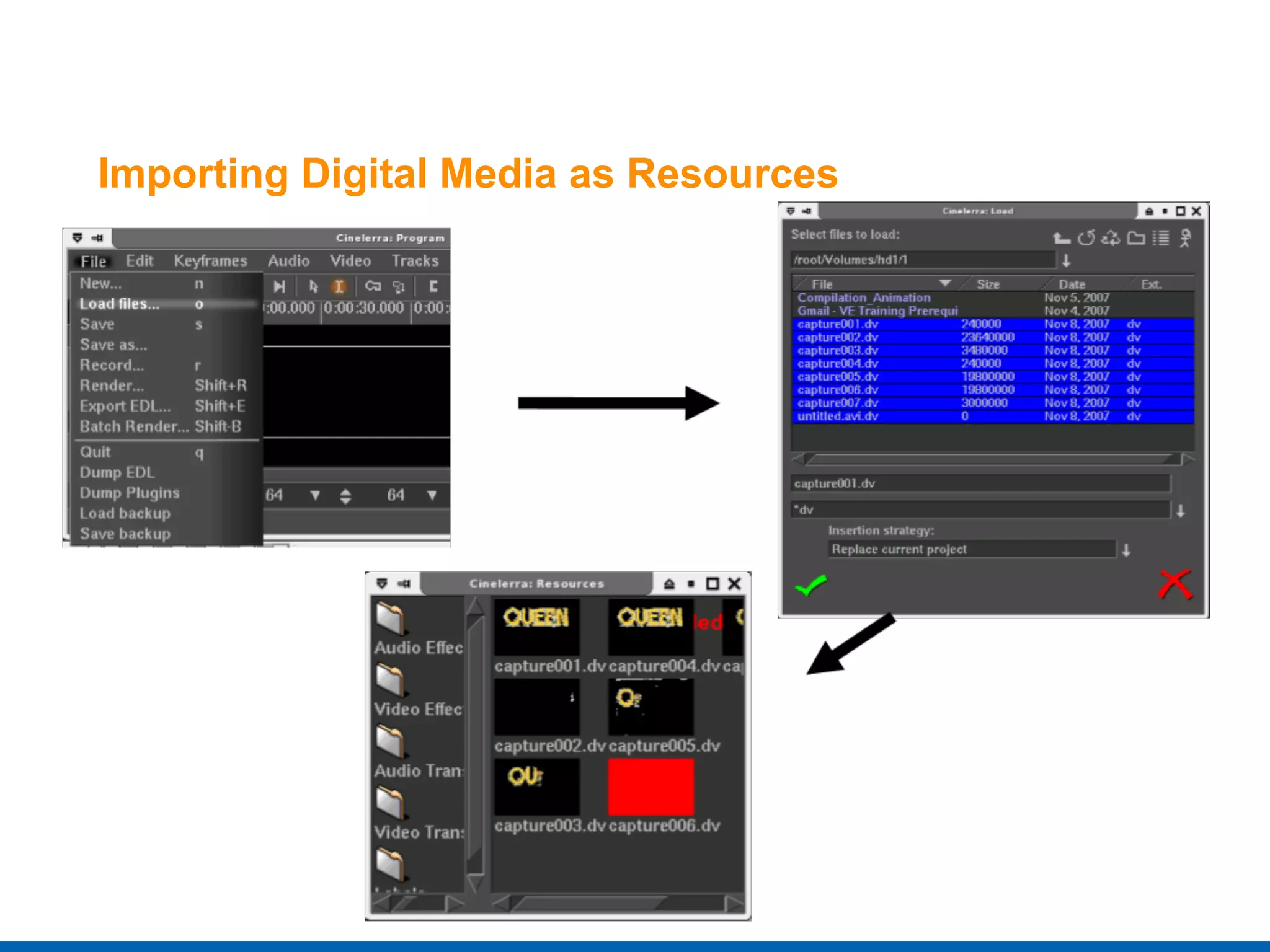The height and width of the screenshot is (952, 1270).
Task: Select untitled.avi.dv in the file list
Action: [993, 416]
